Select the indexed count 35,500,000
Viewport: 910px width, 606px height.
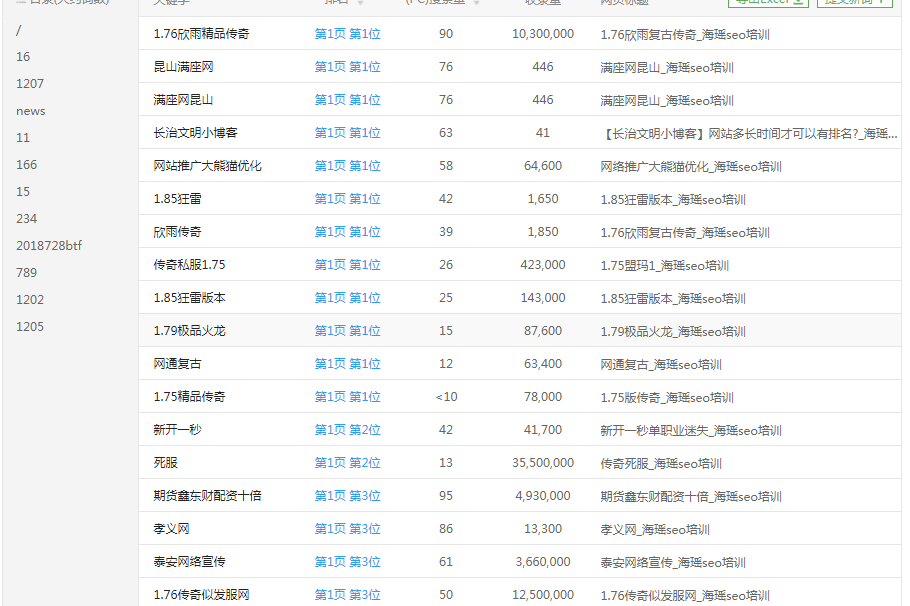click(x=543, y=463)
